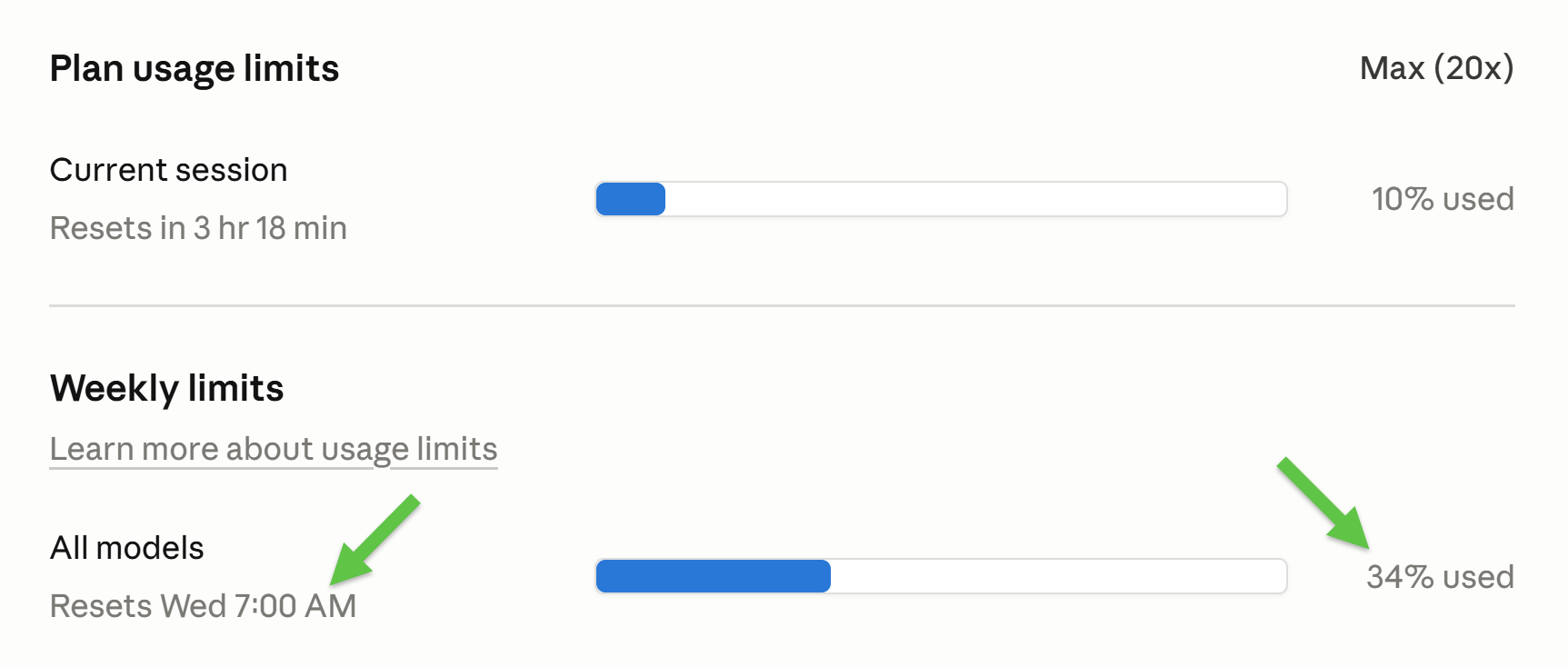This screenshot has height=667, width=1568.
Task: Click the Max (20x) plan label
Action: pos(1436,68)
